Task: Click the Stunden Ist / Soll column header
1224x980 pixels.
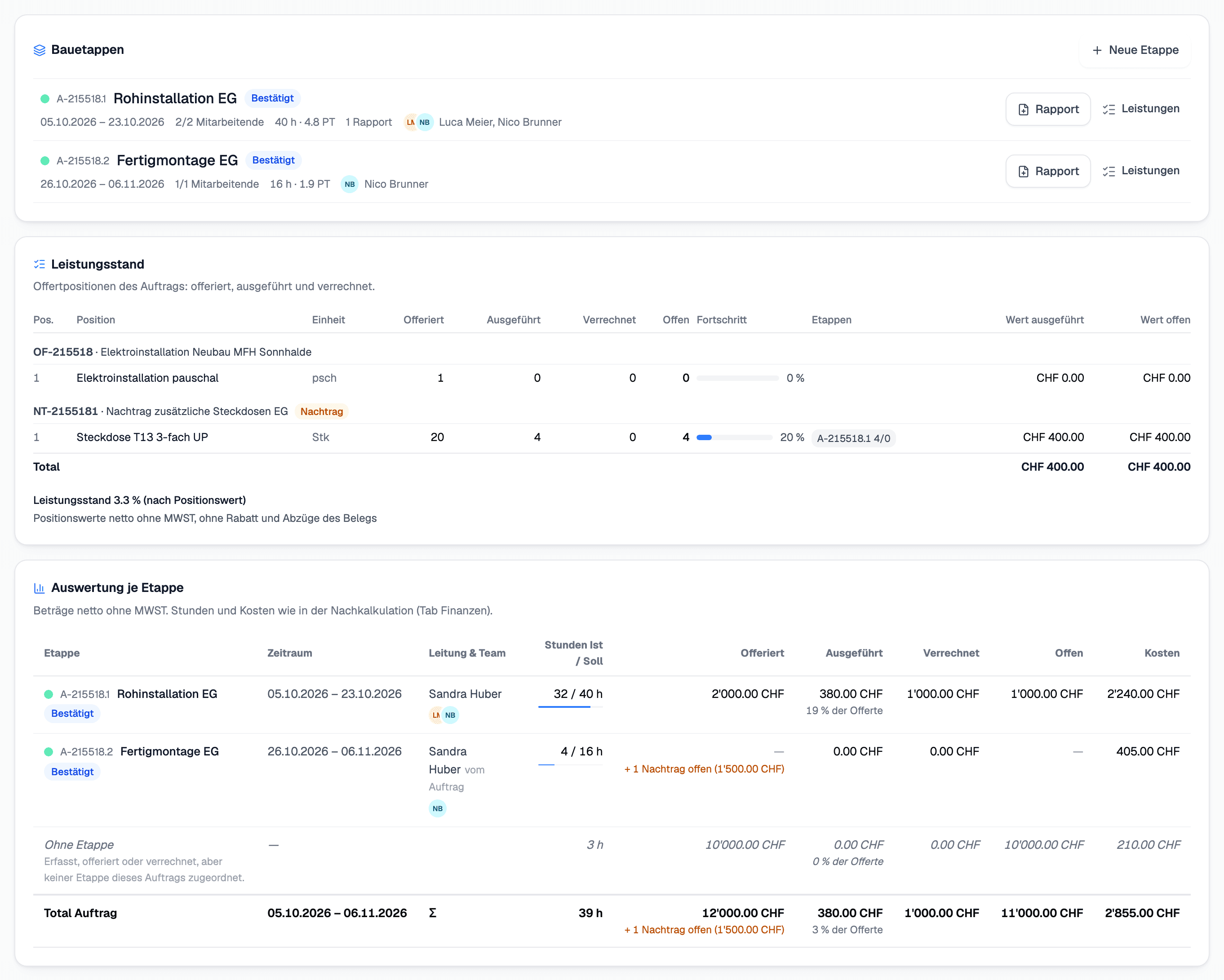Action: [573, 653]
